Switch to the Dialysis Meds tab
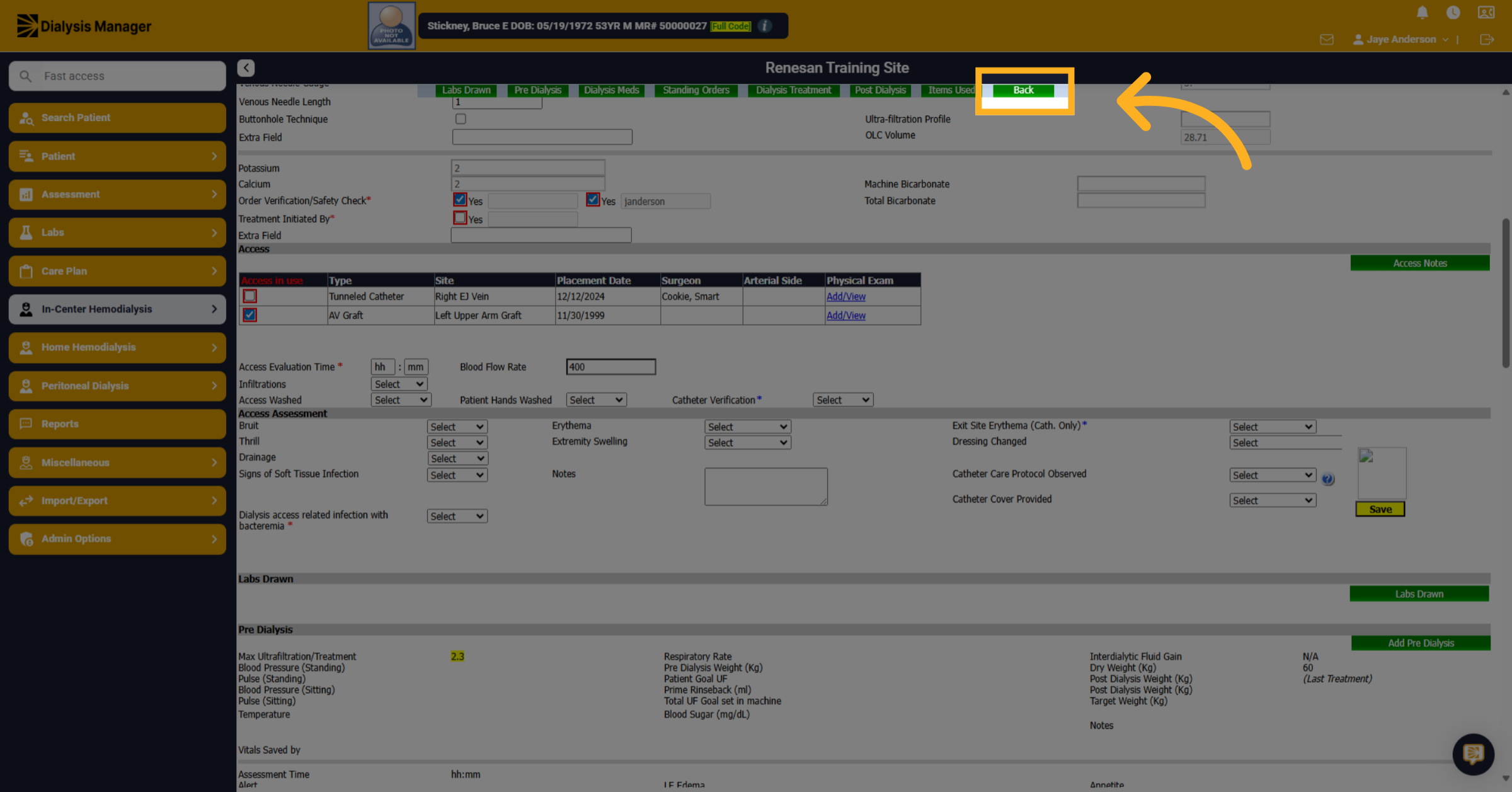Image resolution: width=1512 pixels, height=792 pixels. [x=611, y=90]
